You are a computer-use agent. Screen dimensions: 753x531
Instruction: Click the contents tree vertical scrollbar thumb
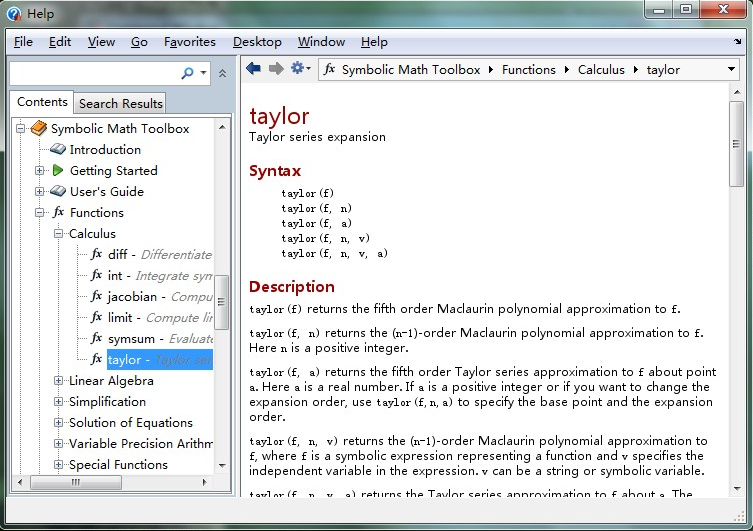tap(221, 302)
